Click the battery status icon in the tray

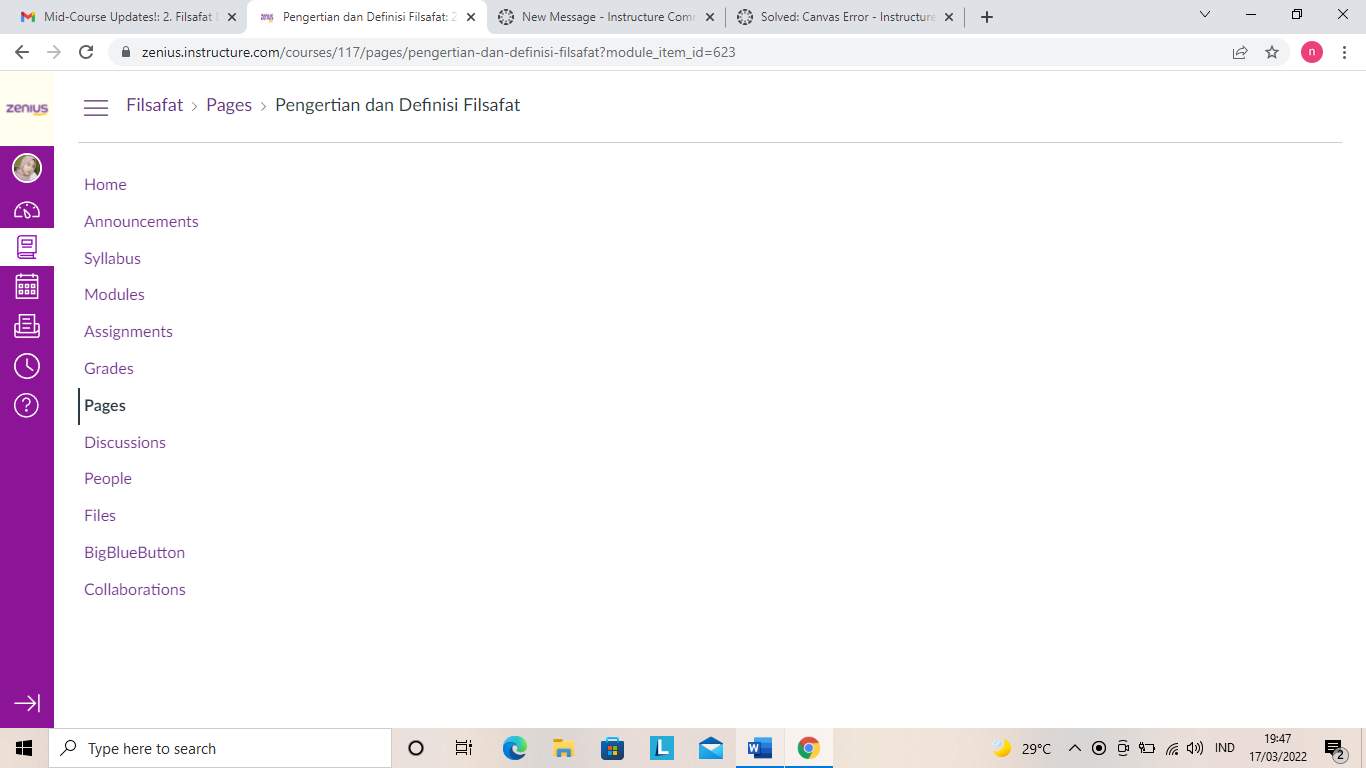[x=1148, y=748]
